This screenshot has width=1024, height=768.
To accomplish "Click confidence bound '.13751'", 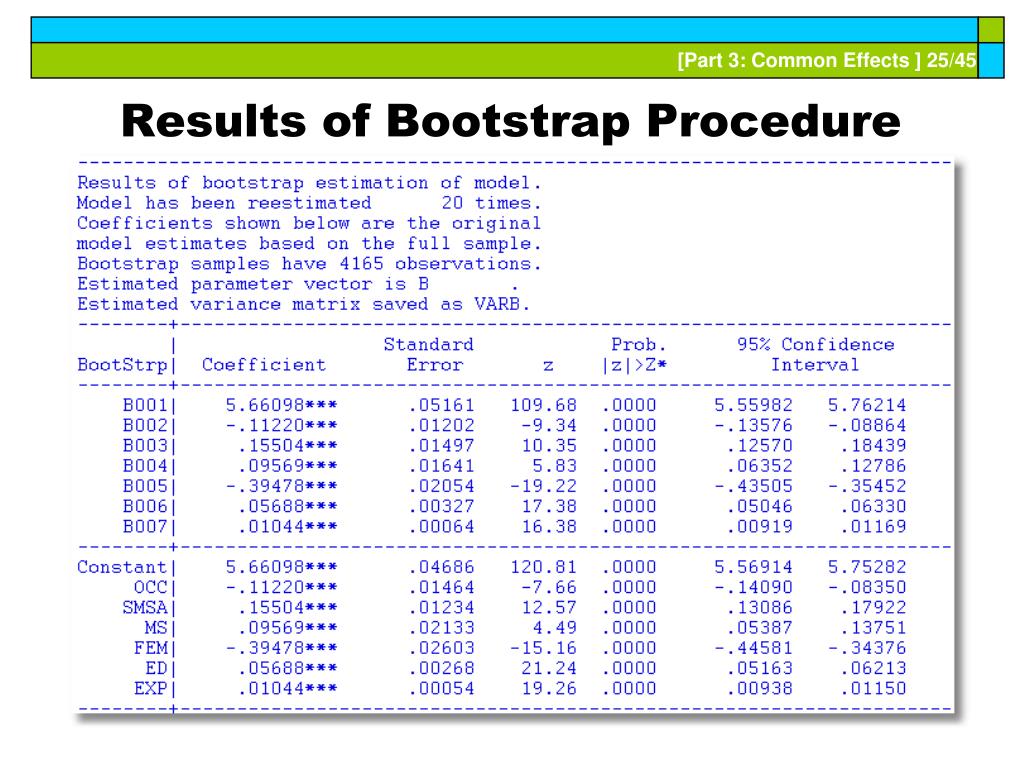I will click(x=873, y=628).
